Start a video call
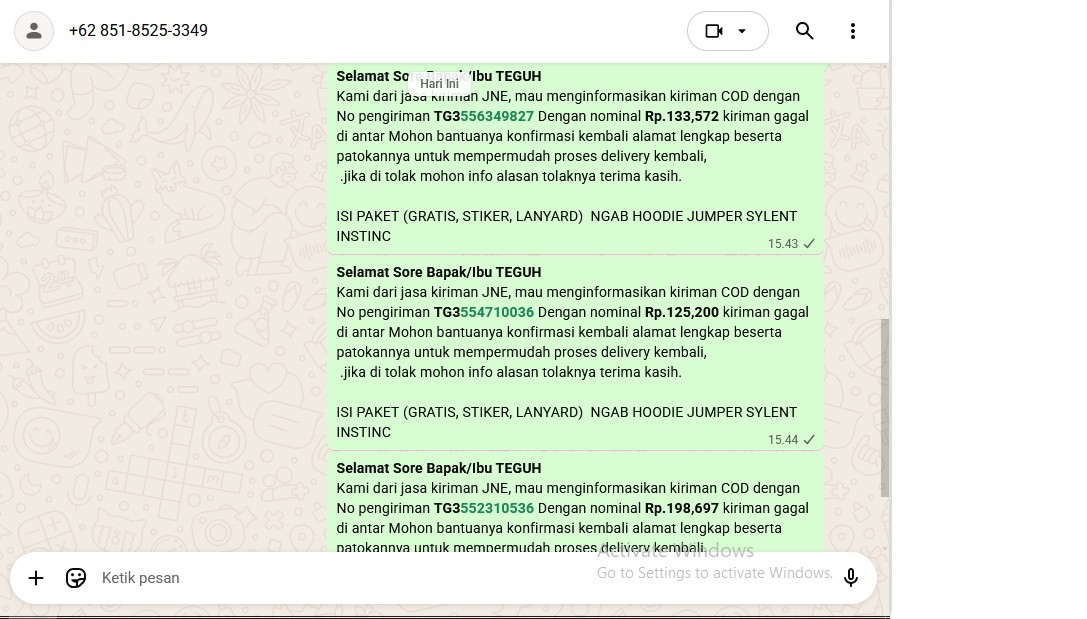The height and width of the screenshot is (619, 1087). (714, 31)
